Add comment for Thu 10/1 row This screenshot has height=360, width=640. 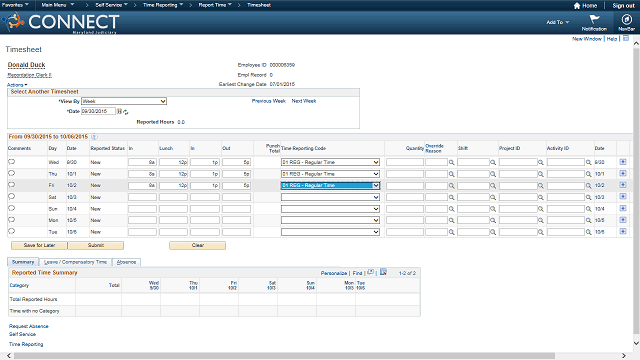(11, 173)
